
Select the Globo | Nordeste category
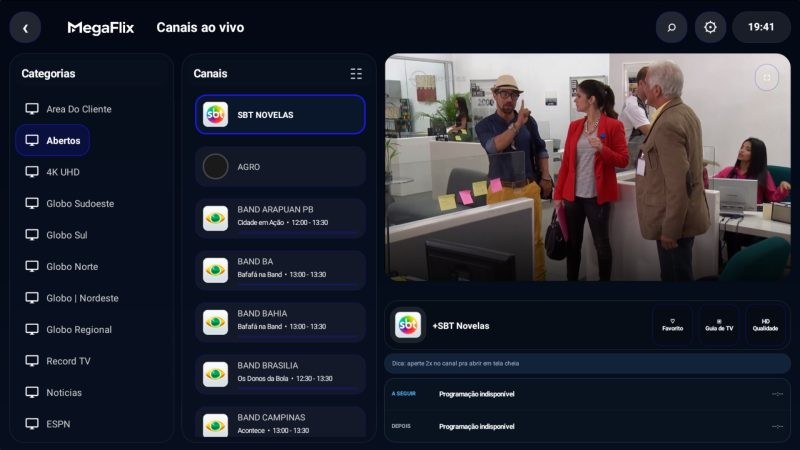pyautogui.click(x=72, y=298)
